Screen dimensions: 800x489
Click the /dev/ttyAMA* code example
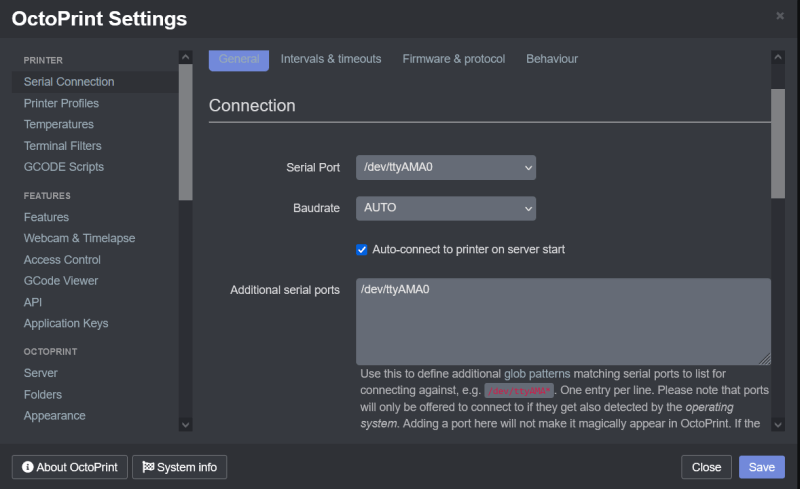click(x=519, y=391)
